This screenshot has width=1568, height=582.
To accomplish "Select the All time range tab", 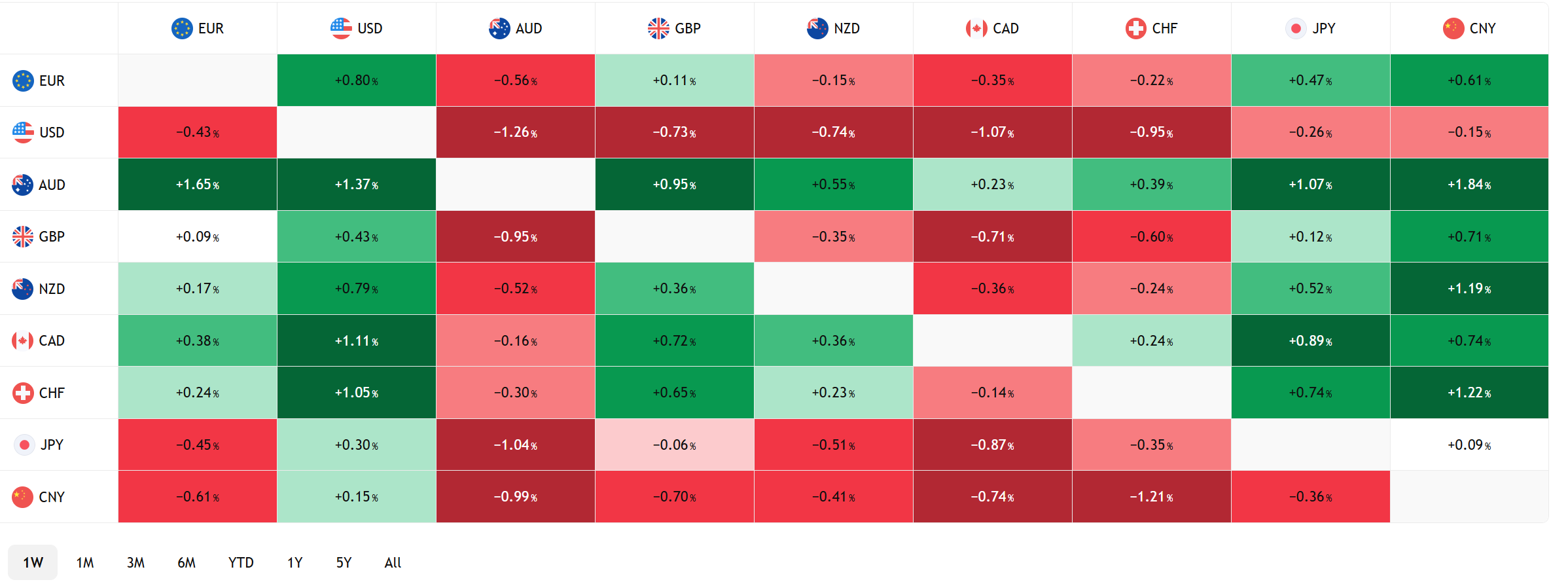I will click(x=393, y=562).
